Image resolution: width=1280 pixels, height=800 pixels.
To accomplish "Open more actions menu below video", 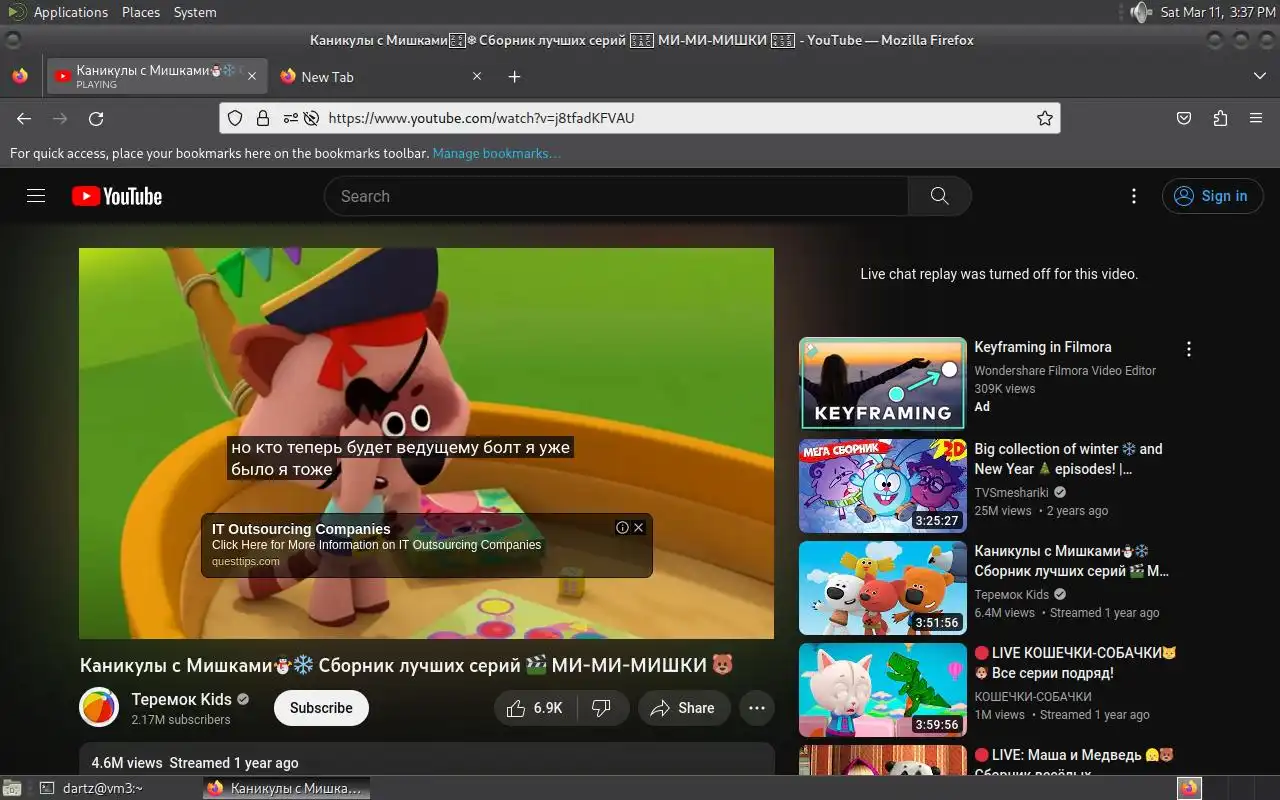I will [x=757, y=708].
